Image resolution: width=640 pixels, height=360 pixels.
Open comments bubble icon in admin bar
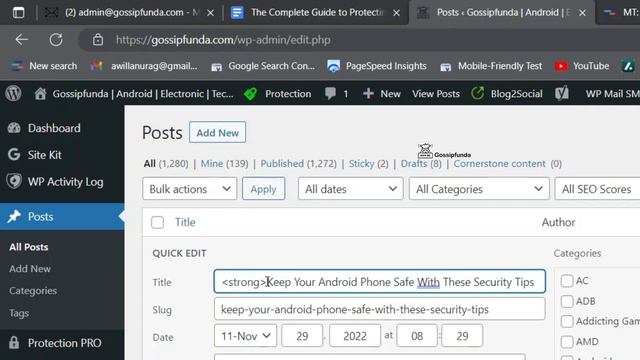click(330, 94)
